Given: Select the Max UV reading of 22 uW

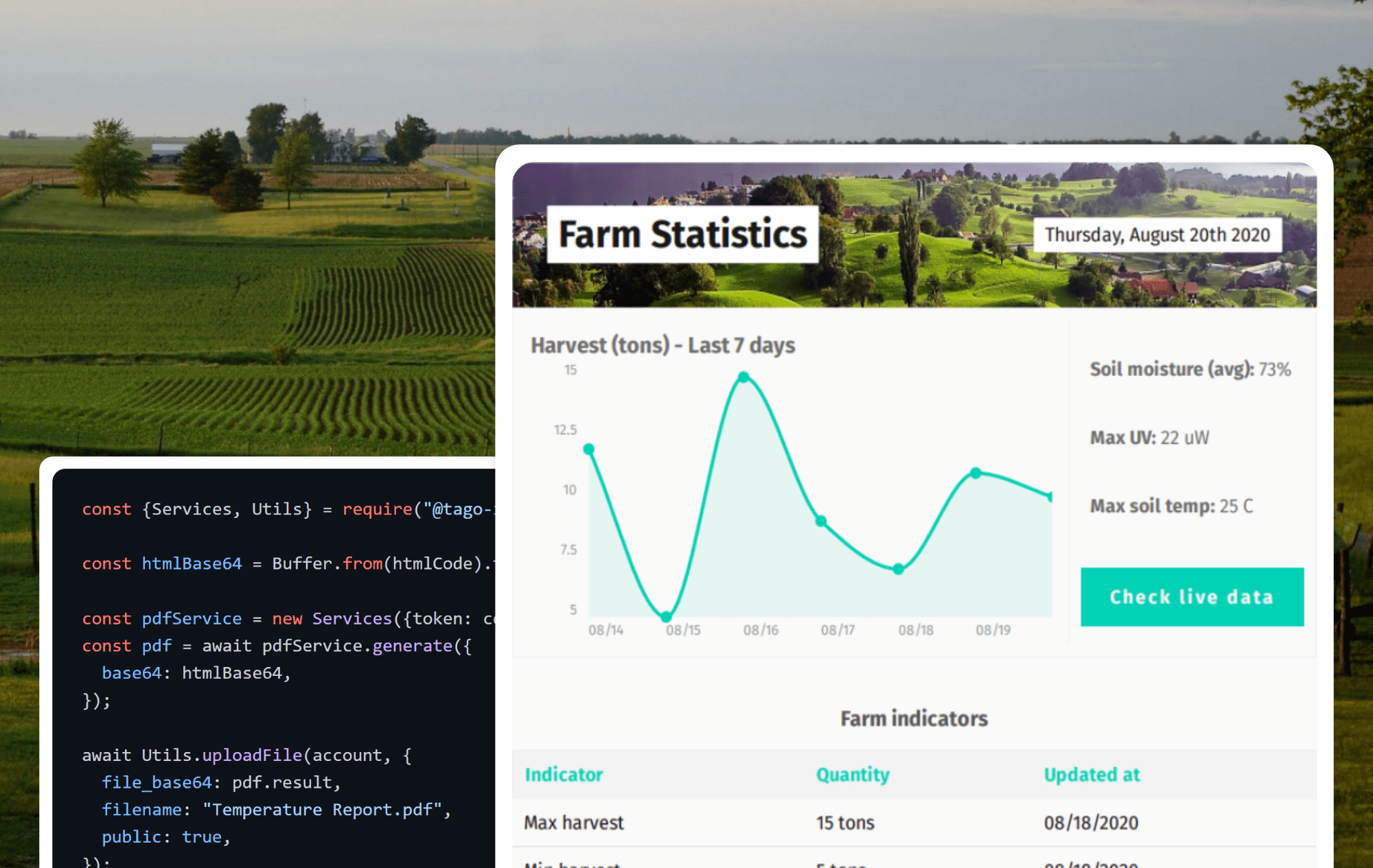Looking at the screenshot, I should click(1186, 437).
